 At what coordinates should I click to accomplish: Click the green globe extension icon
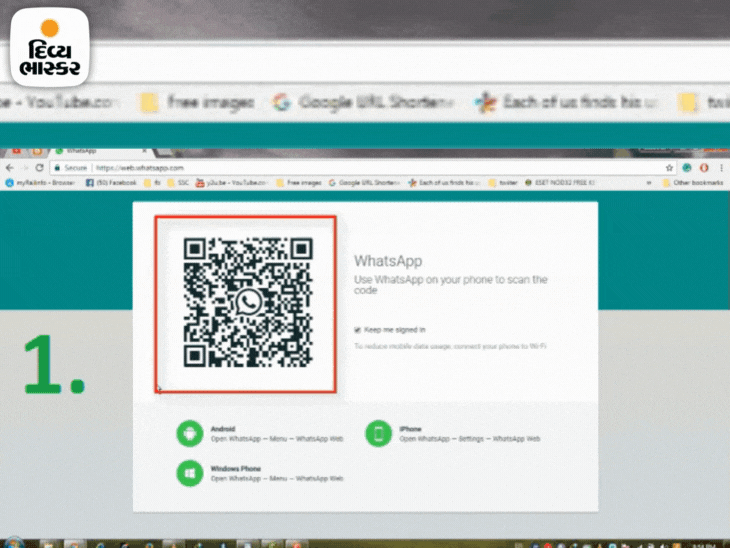687,168
